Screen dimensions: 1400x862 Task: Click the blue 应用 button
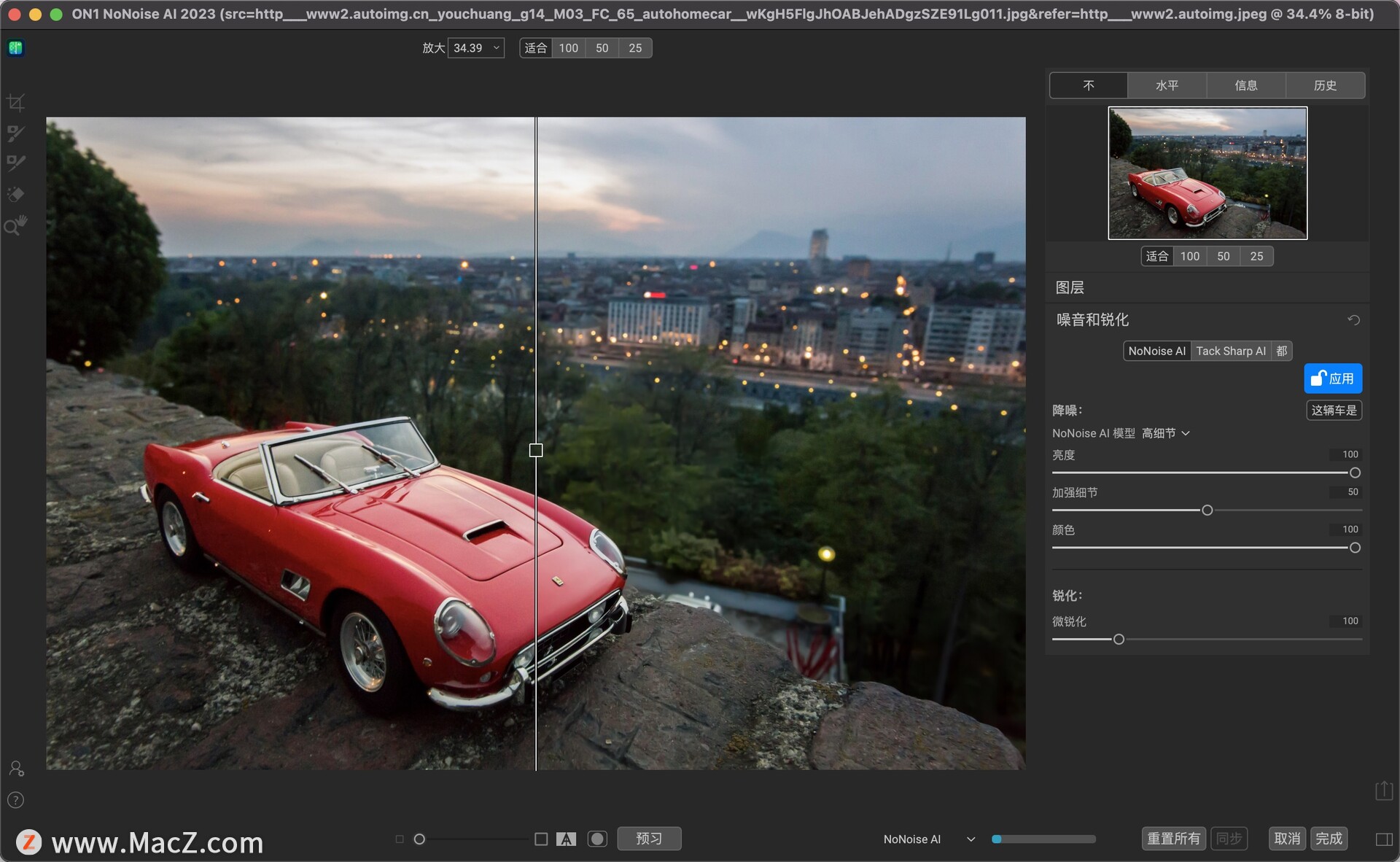(1333, 378)
